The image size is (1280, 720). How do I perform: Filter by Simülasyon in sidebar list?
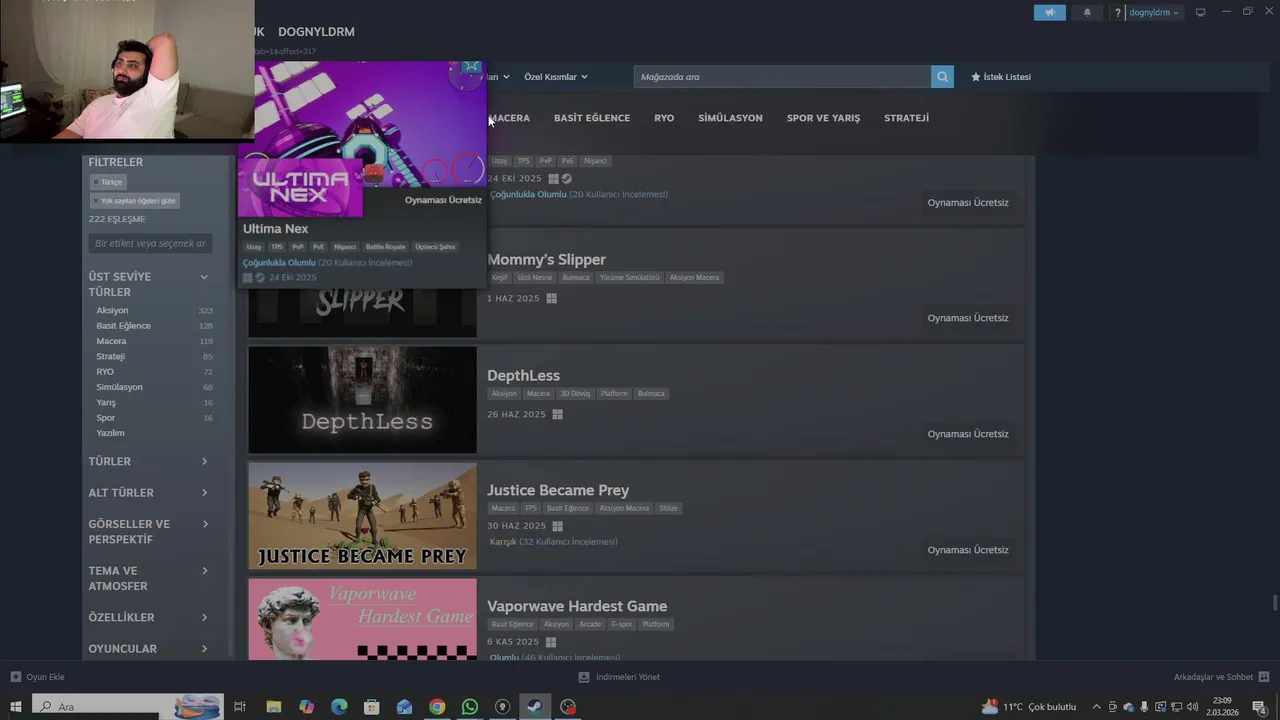coord(119,387)
